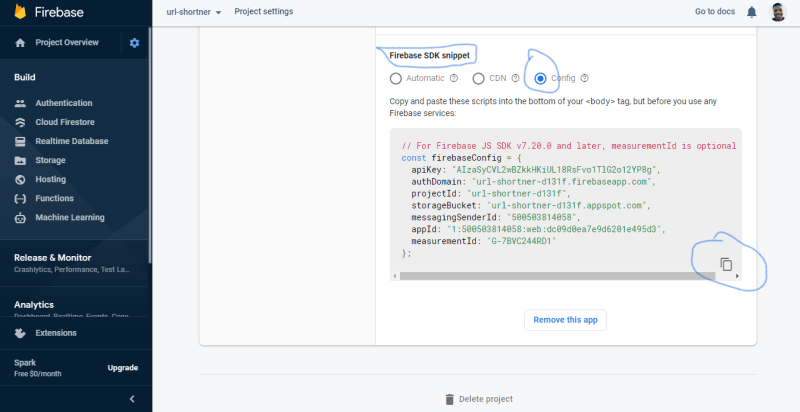Click the projectId line in config
Viewport: 800px width, 412px height.
(491, 194)
